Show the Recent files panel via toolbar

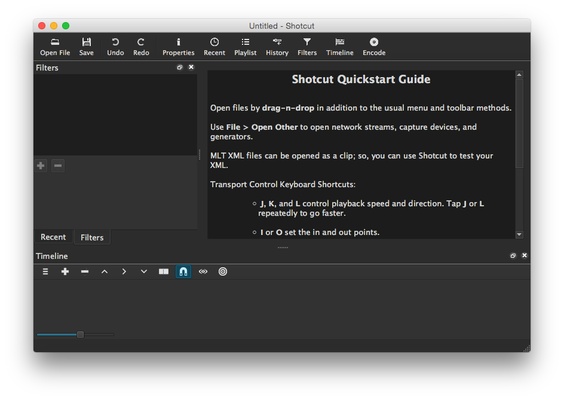pyautogui.click(x=214, y=47)
